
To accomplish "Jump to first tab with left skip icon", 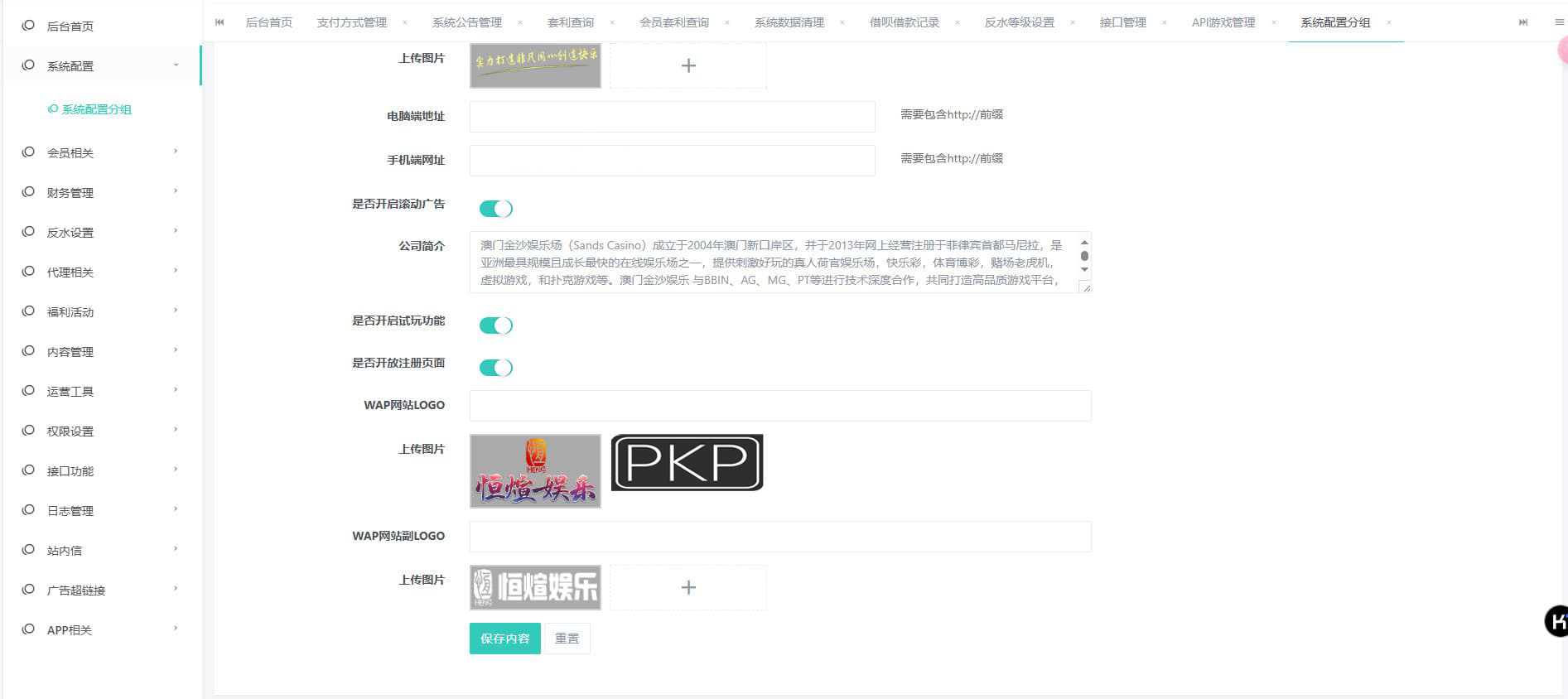I will point(220,22).
